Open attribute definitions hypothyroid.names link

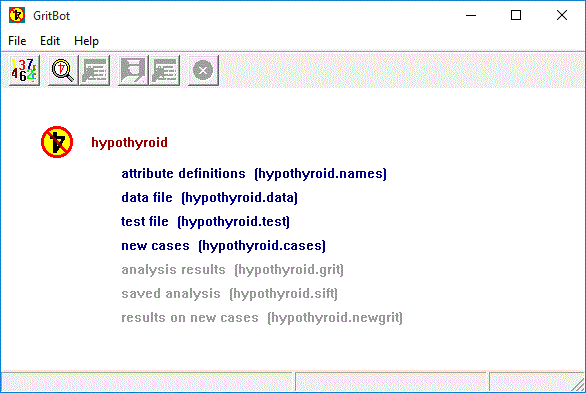(x=254, y=174)
